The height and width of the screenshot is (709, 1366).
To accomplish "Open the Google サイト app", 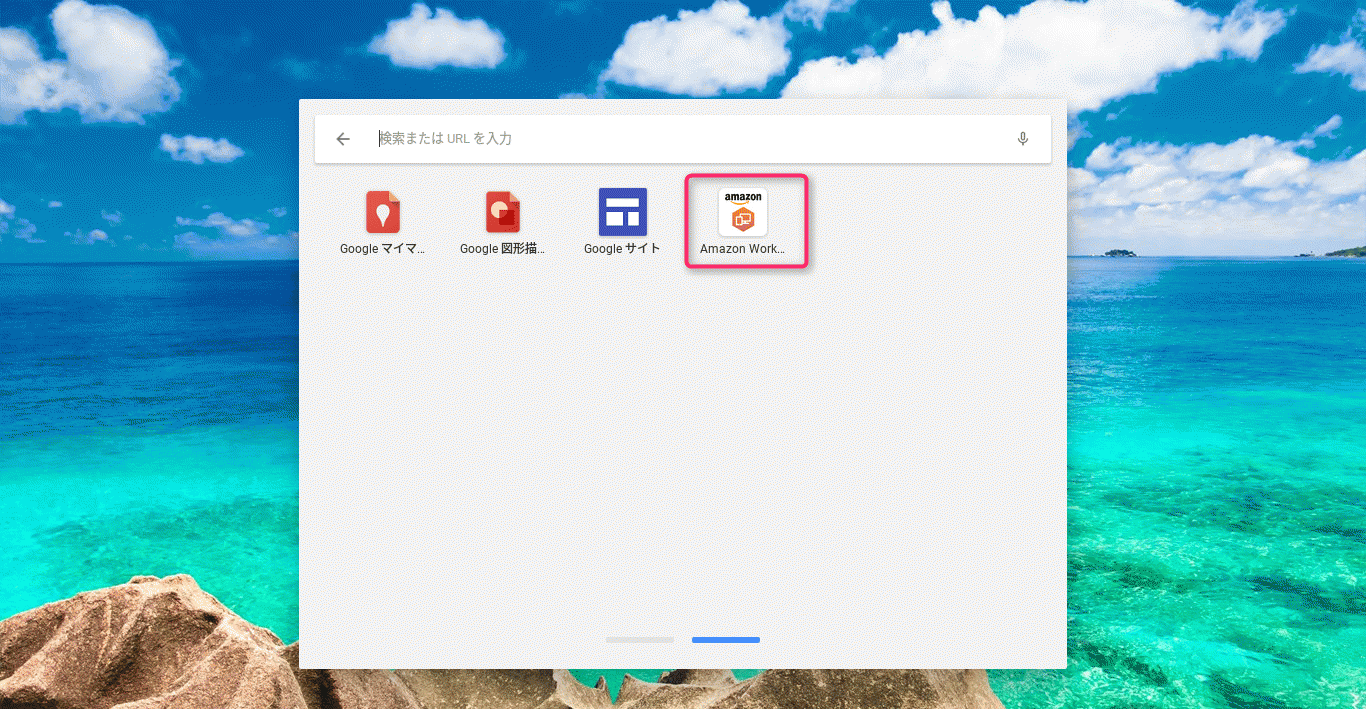I will (623, 212).
